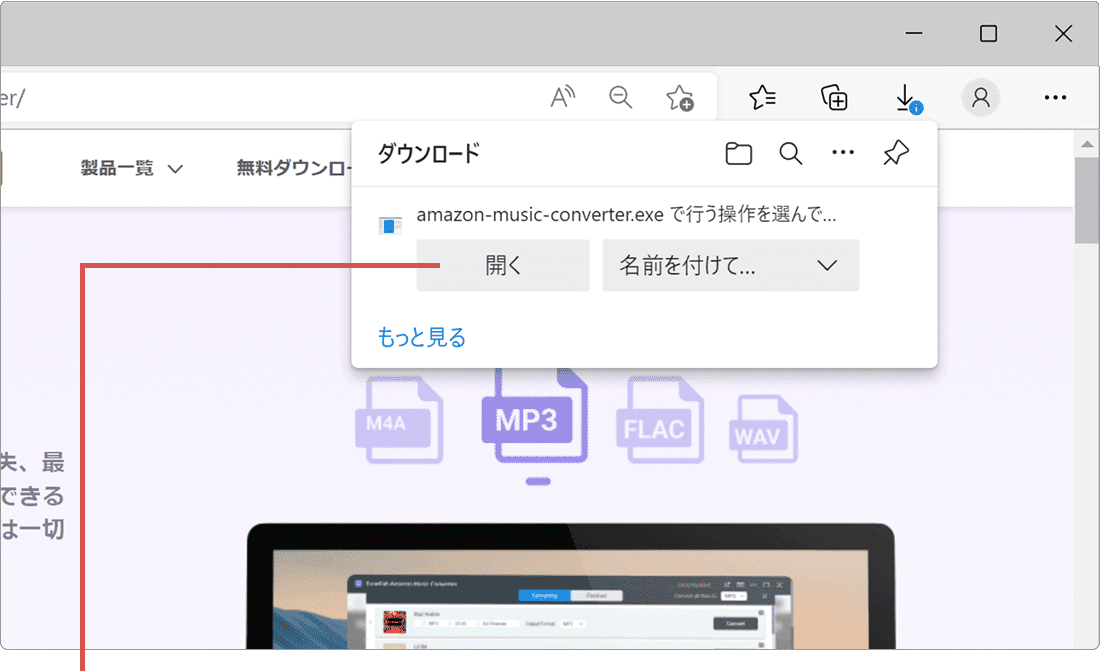Viewport: 1100px width, 671px height.
Task: Click the MP3 file format graphic
Action: [x=533, y=420]
